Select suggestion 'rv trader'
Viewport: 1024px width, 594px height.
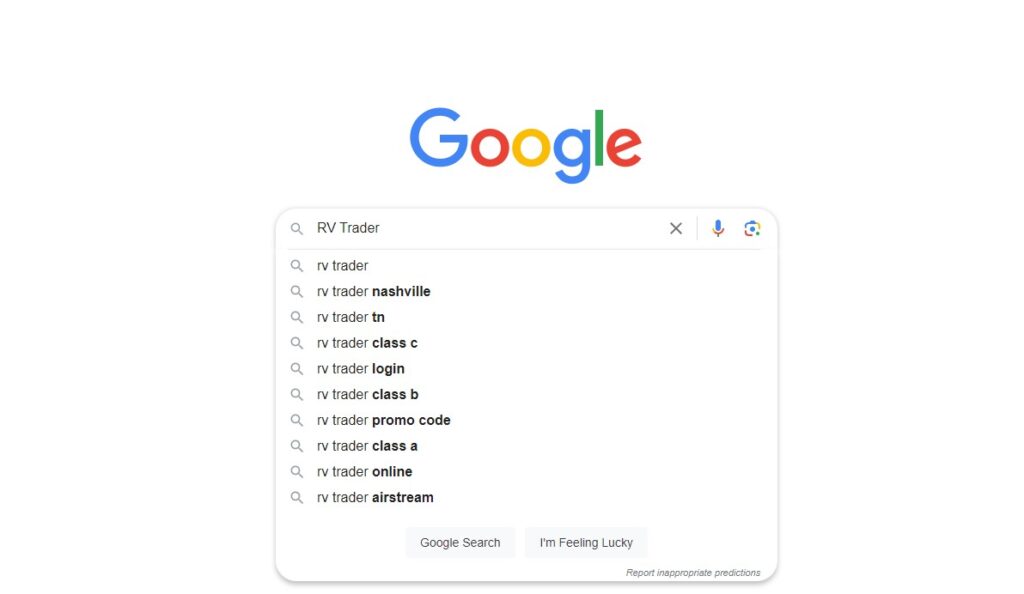(526, 266)
